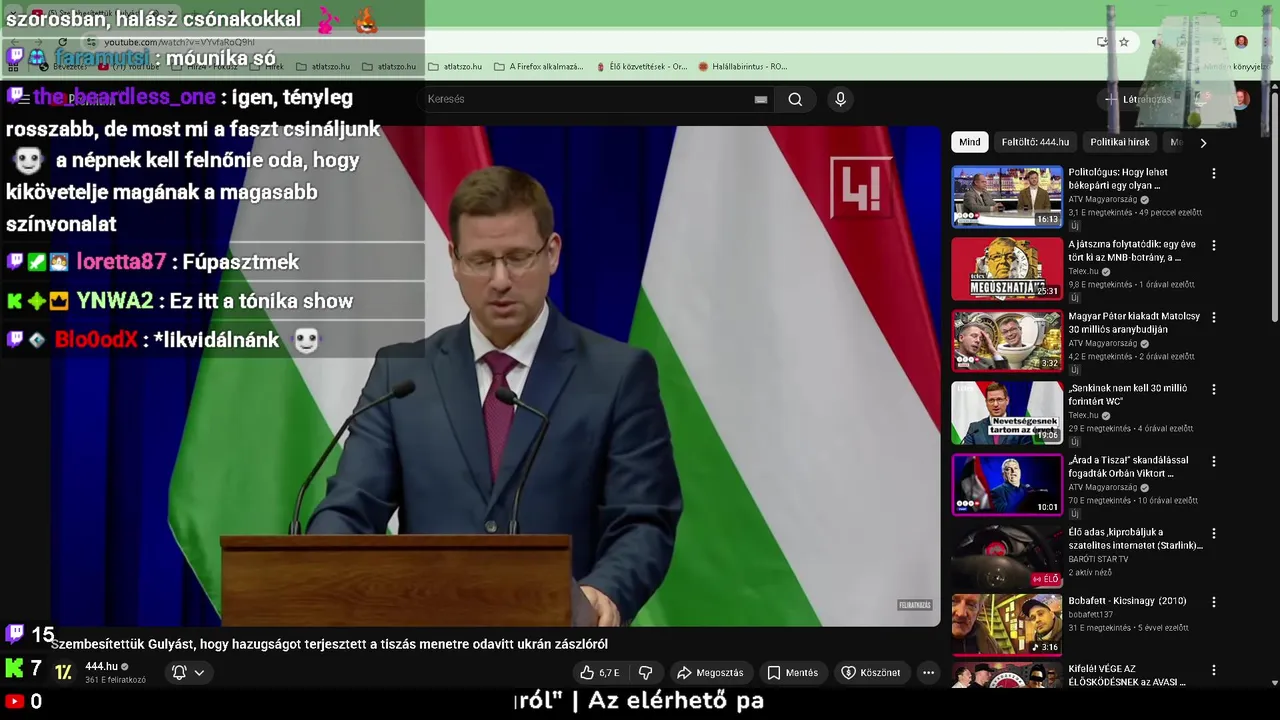Click the FELIRATKOZÁS badge on the video

[914, 605]
